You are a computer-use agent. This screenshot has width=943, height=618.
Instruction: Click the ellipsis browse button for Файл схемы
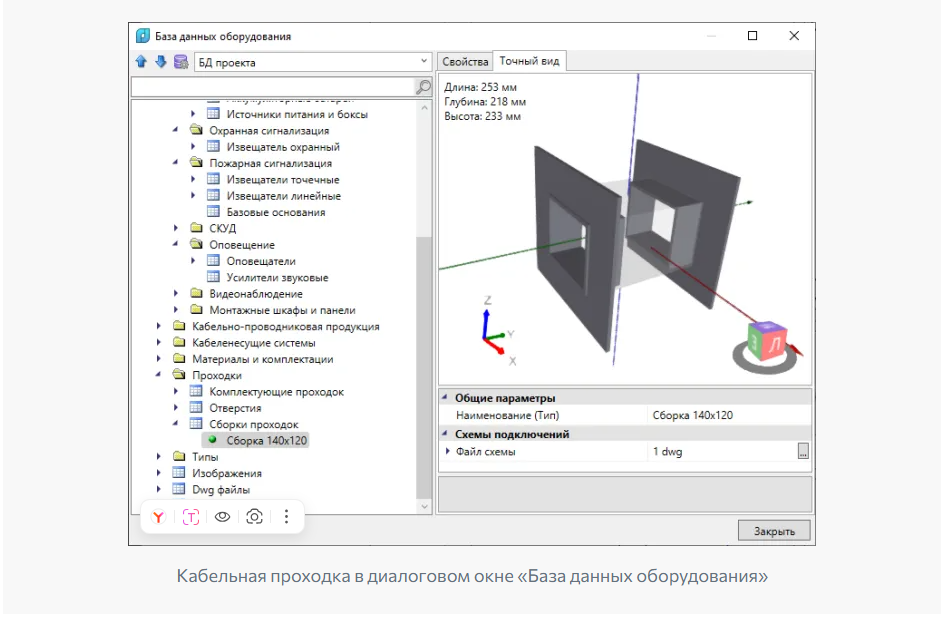802,452
